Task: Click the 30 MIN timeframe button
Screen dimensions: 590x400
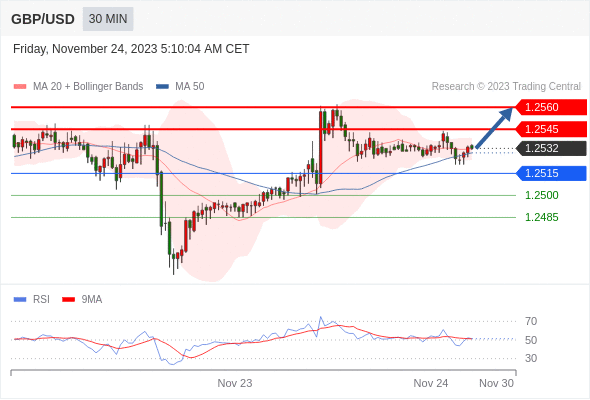Action: tap(108, 19)
